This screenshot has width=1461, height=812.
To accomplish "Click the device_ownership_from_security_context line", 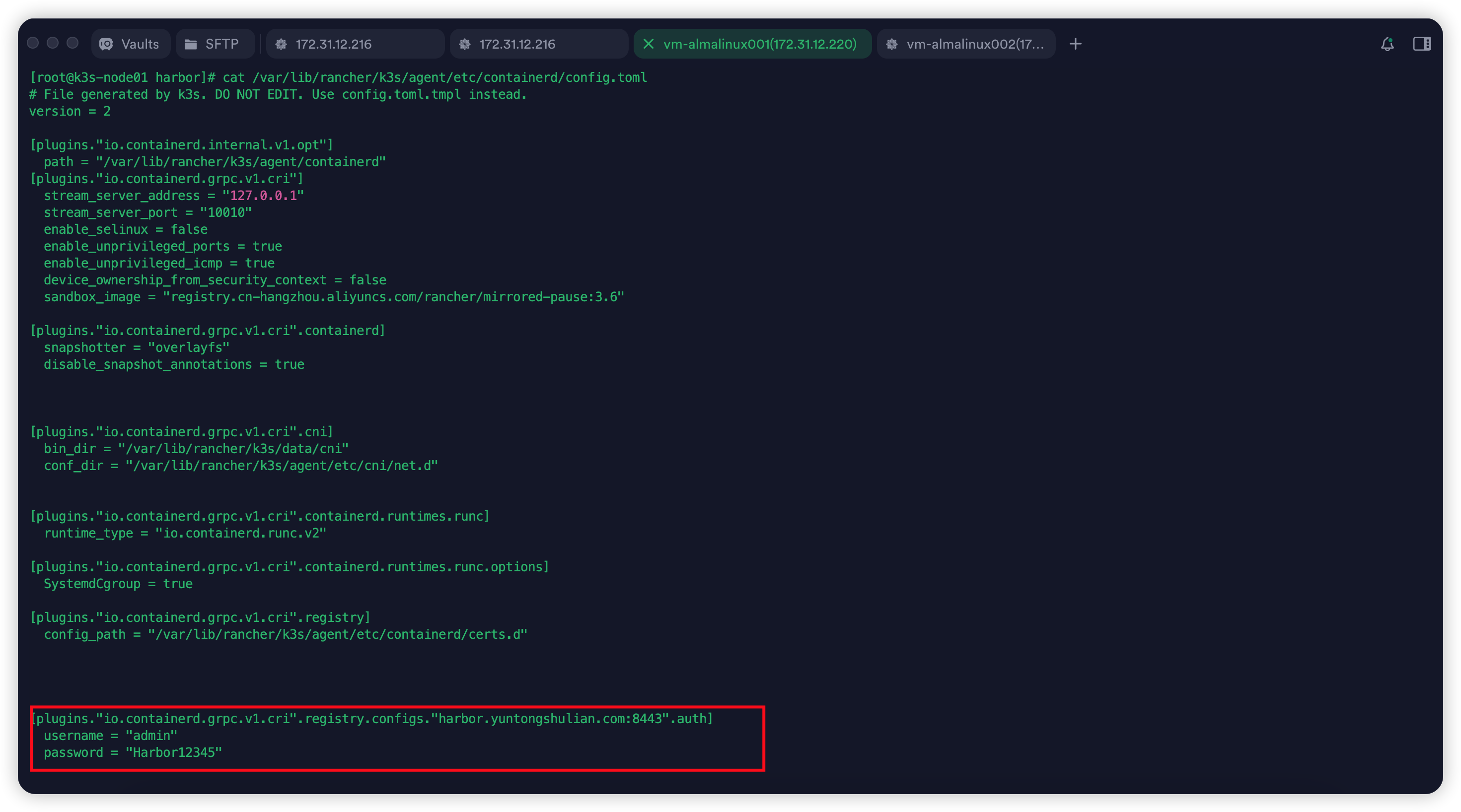I will (215, 280).
